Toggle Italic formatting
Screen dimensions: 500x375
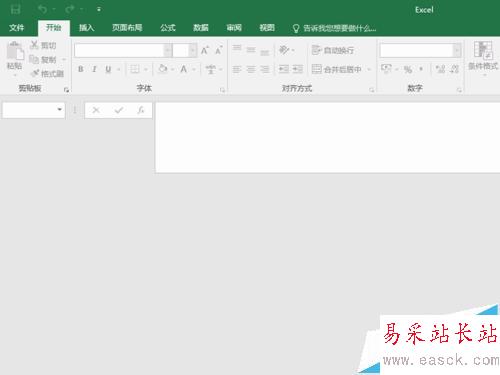pyautogui.click(x=95, y=69)
